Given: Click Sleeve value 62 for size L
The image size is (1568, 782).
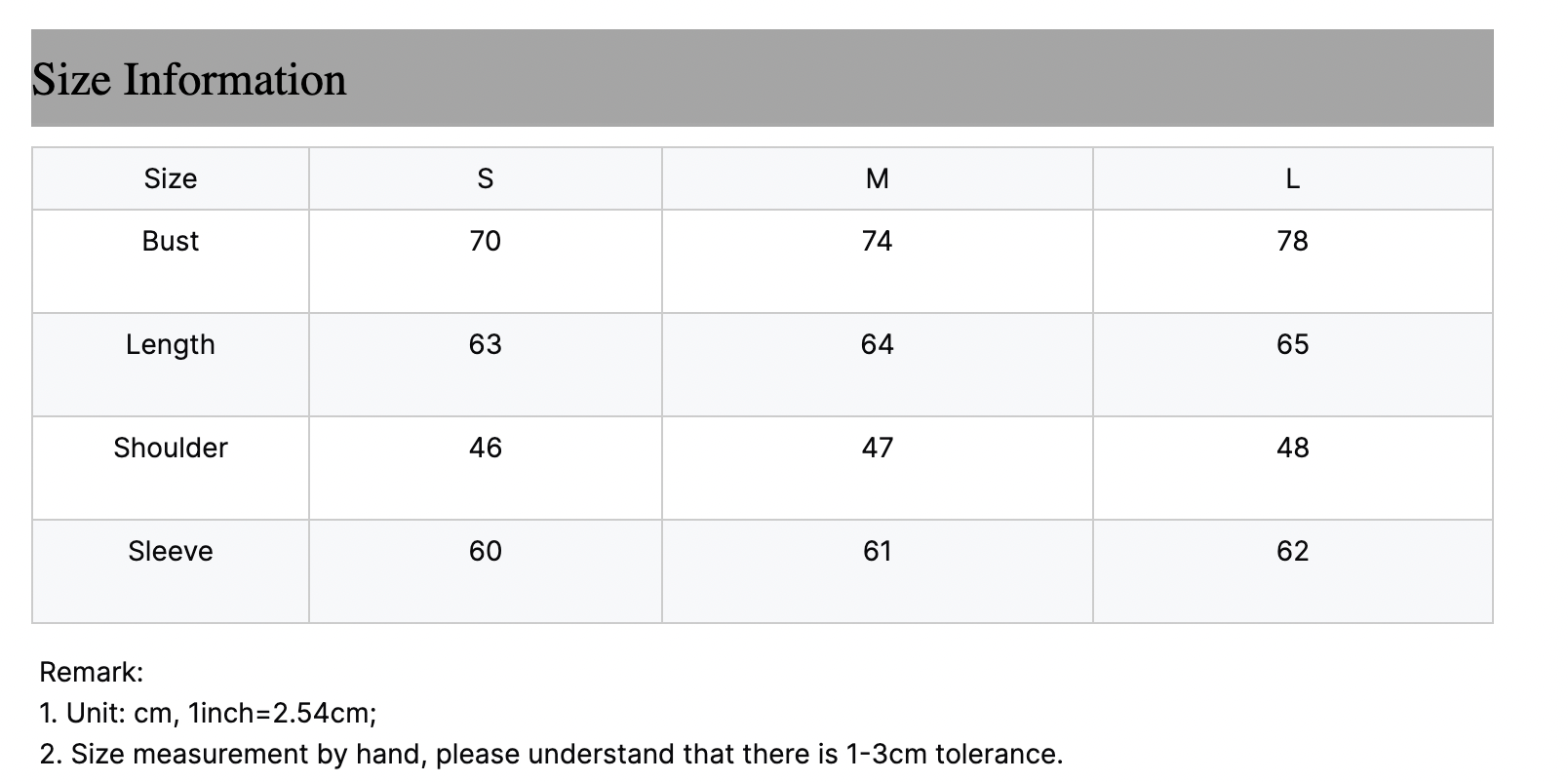Looking at the screenshot, I should click(1293, 551).
